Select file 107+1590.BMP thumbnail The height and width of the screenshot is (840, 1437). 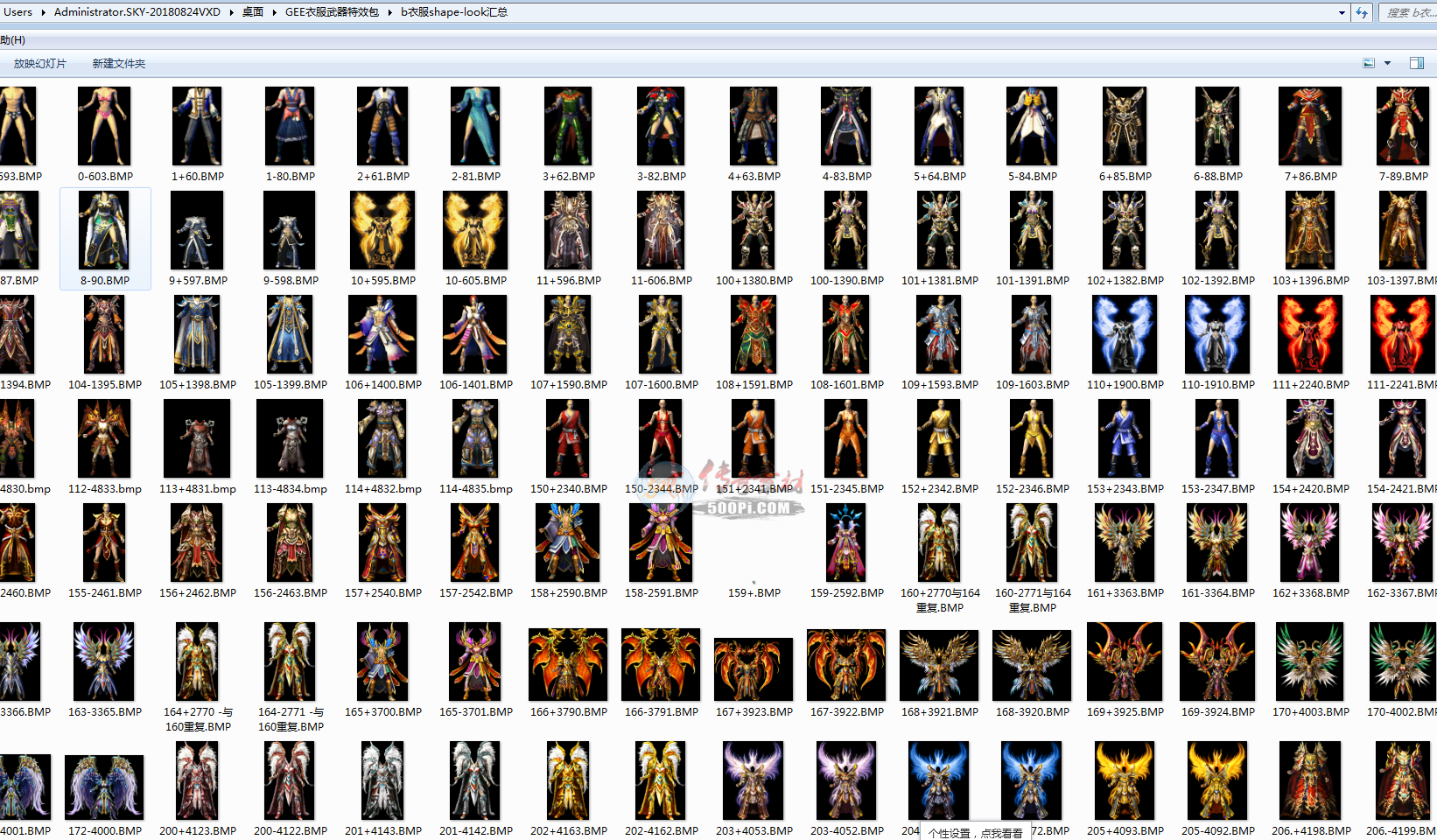(568, 334)
